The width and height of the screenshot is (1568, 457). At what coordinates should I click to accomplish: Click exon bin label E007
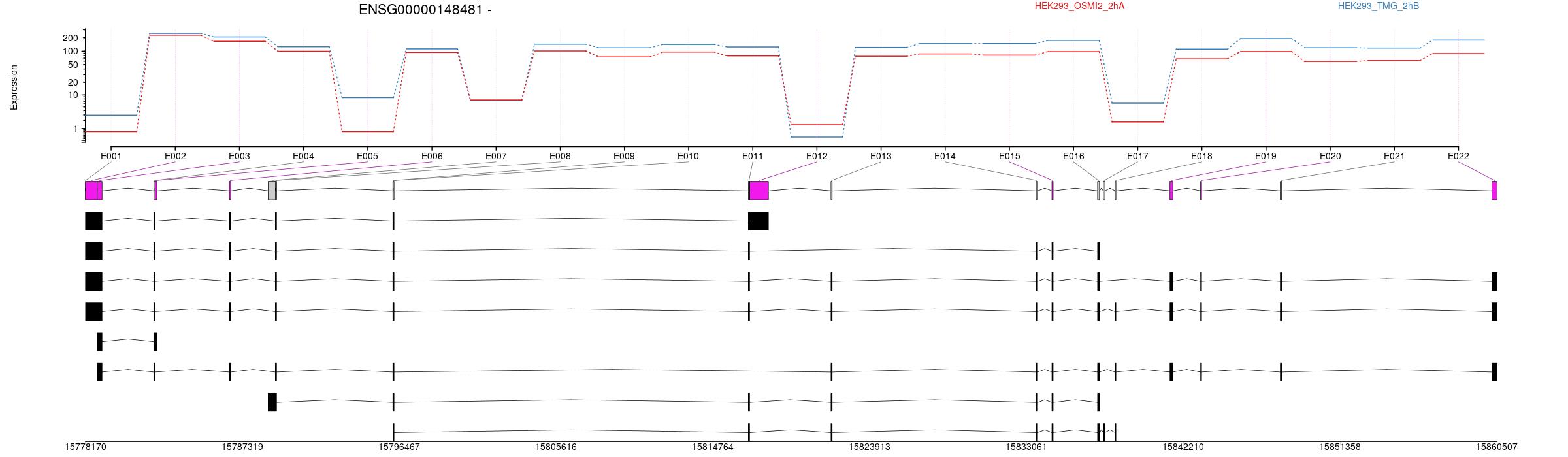coord(496,156)
